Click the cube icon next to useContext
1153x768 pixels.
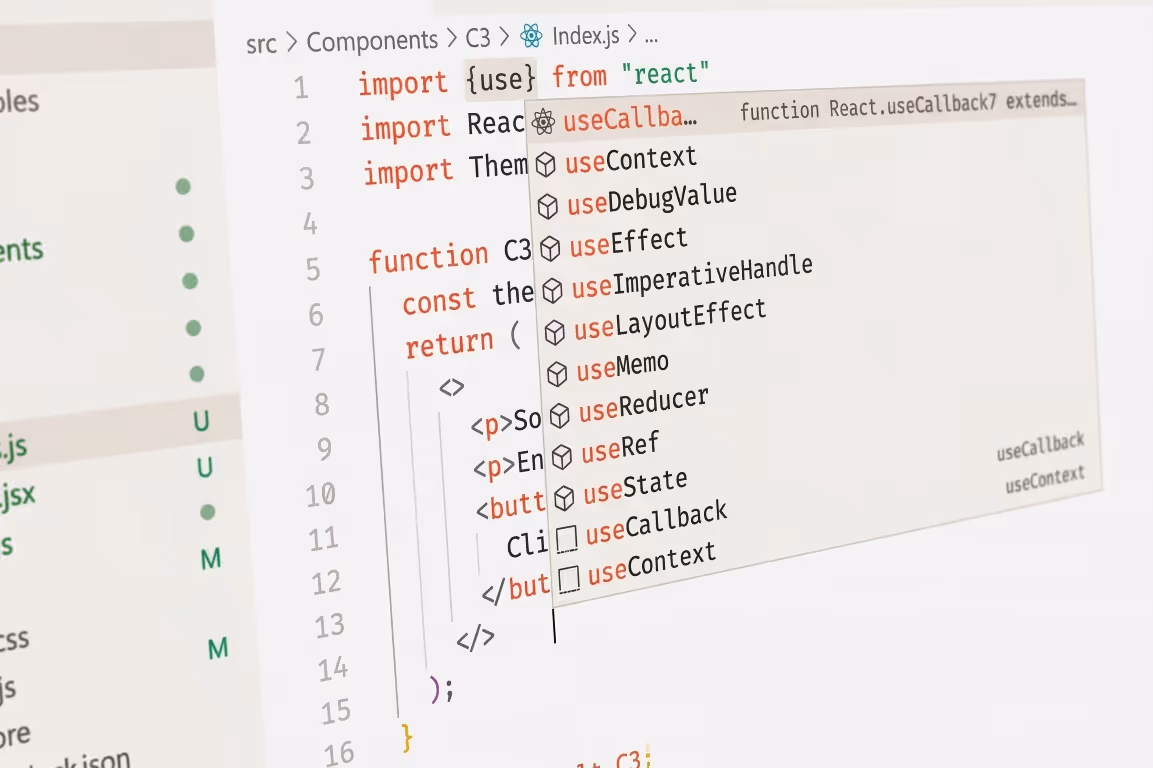pyautogui.click(x=546, y=165)
